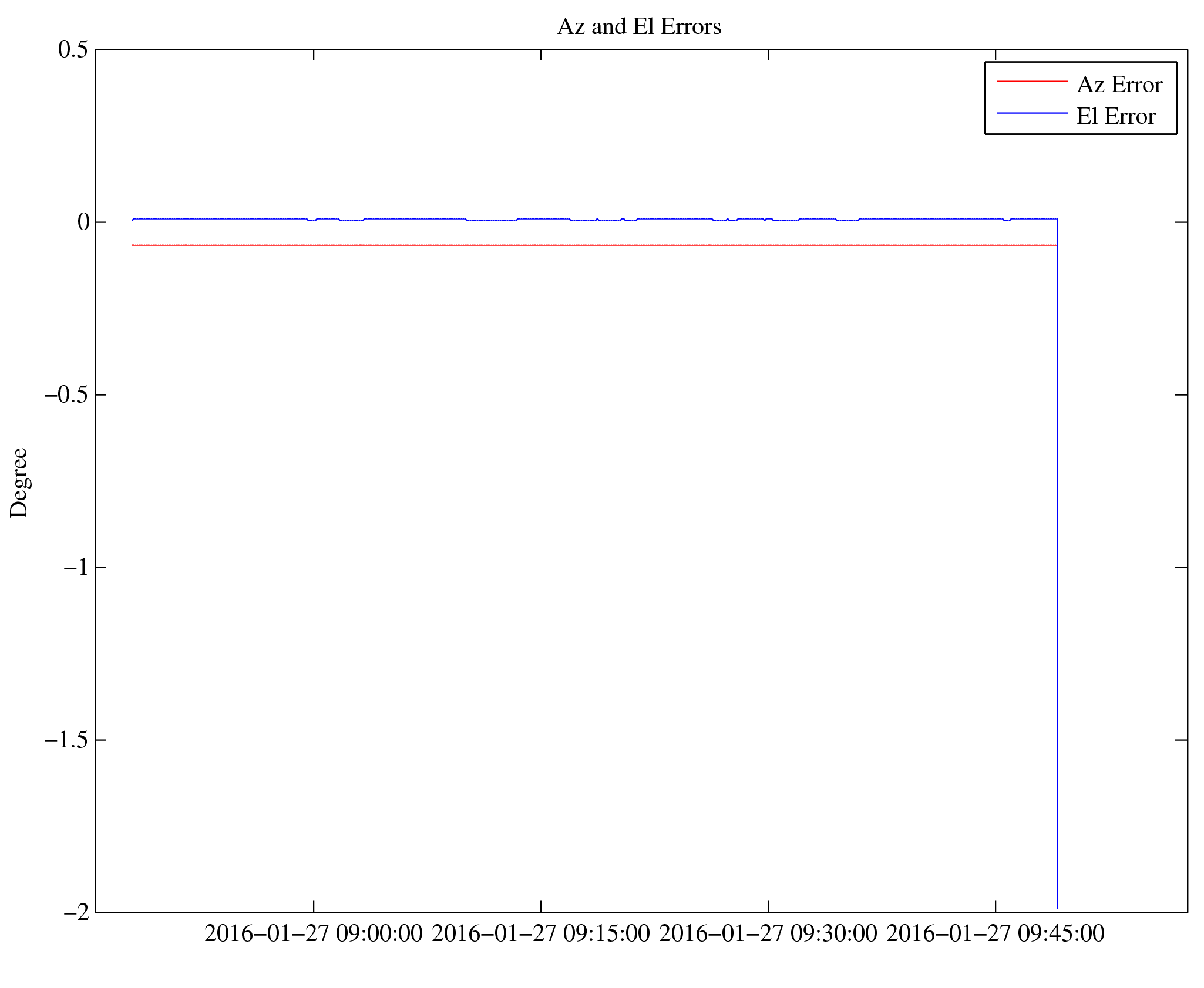Click the −0.5 y-axis tick label

66,394
